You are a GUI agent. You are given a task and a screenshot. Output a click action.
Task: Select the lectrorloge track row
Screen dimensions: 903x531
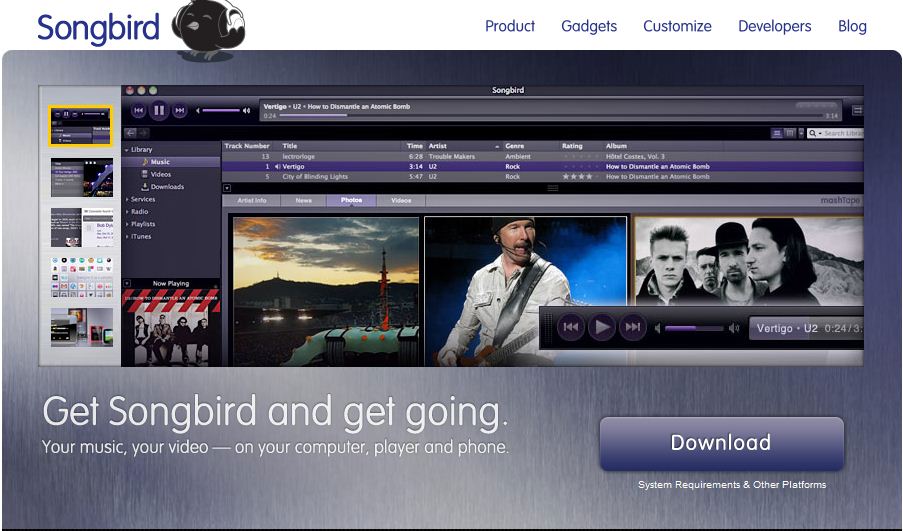click(542, 156)
